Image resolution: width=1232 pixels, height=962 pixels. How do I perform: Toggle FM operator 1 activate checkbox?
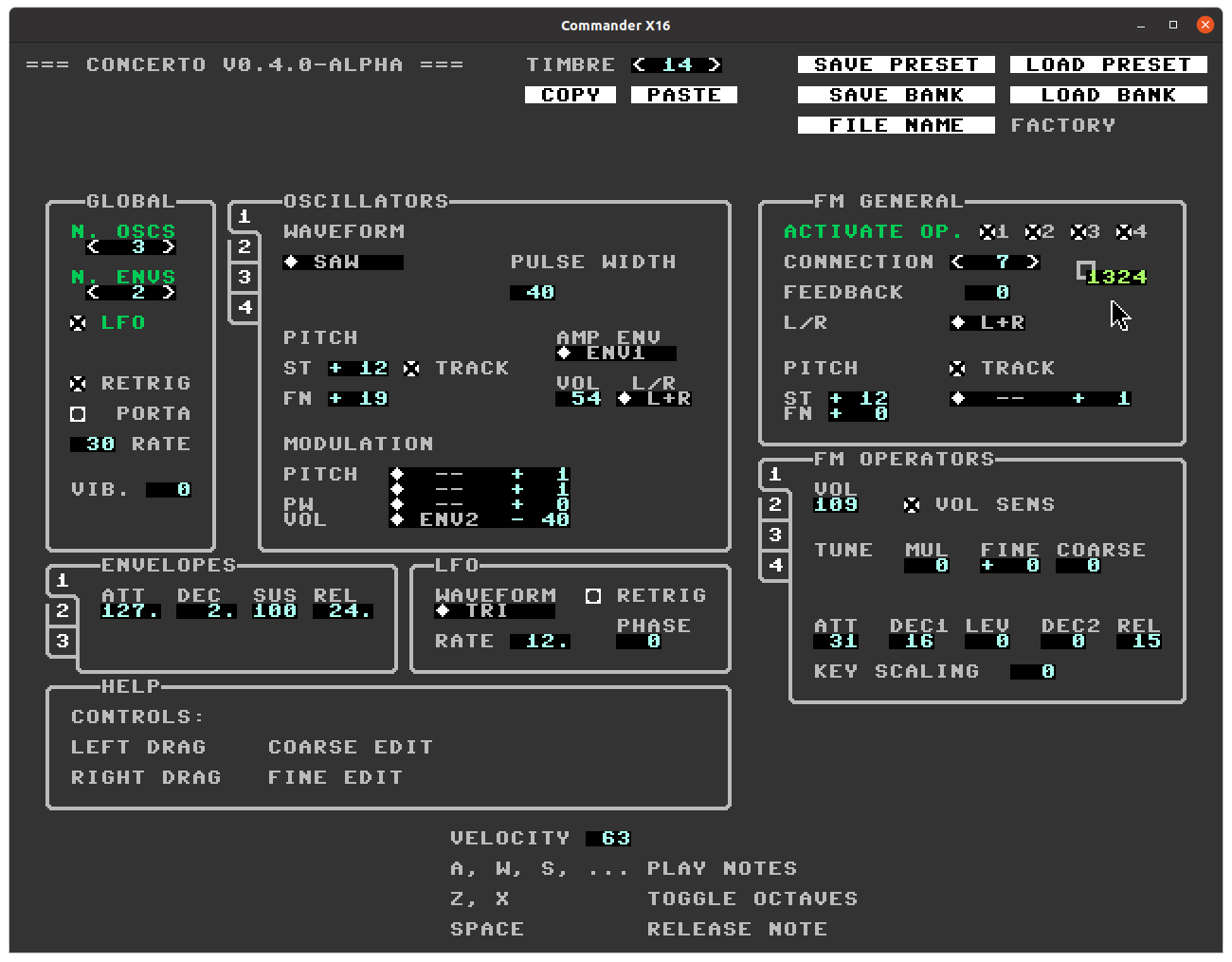pyautogui.click(x=987, y=231)
